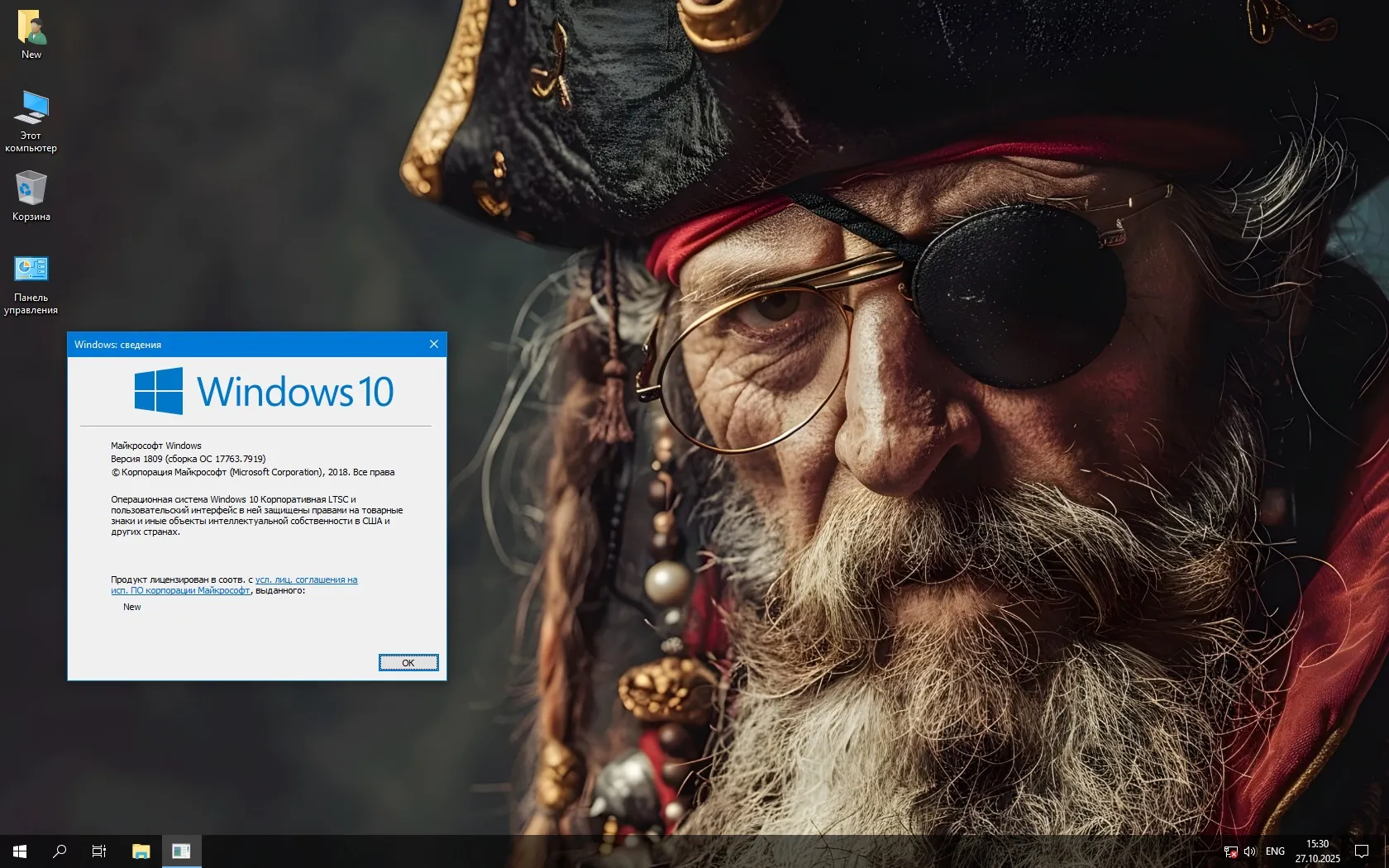Image resolution: width=1389 pixels, height=868 pixels.
Task: Open the clock showing 27.10.2025
Action: point(1317,851)
